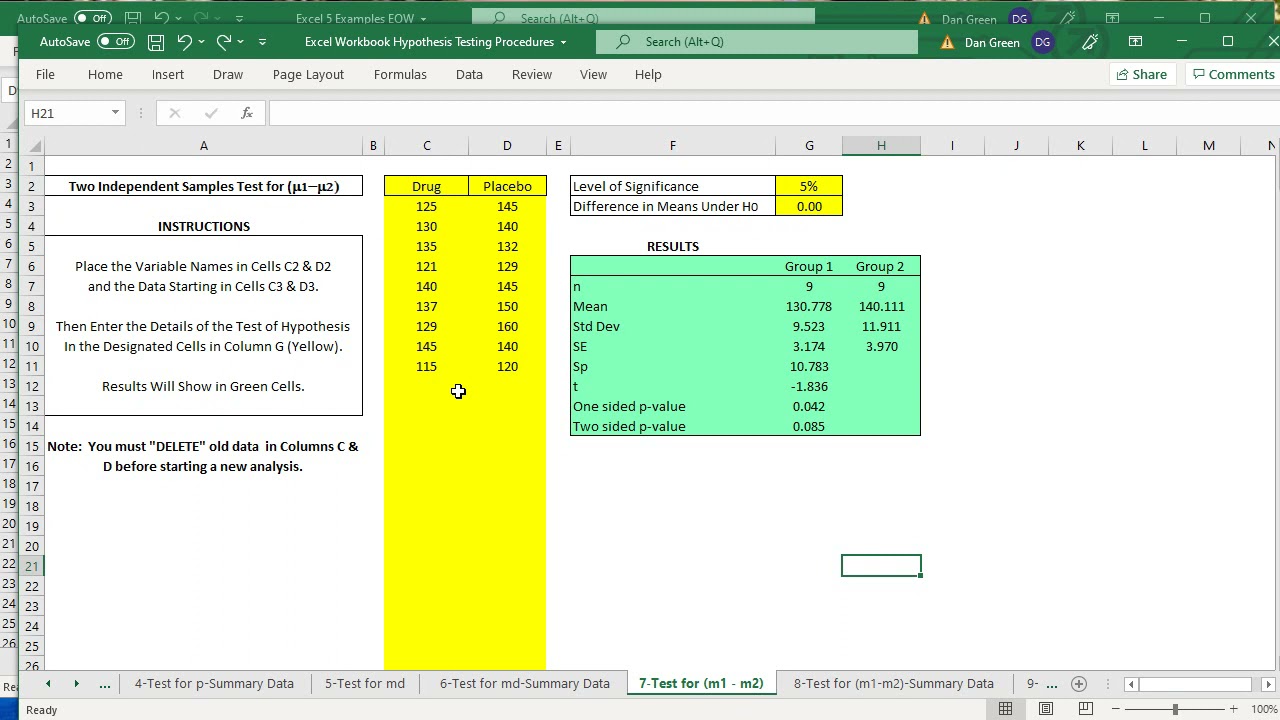Toggle AutoSave in the Excel 5 Examples EOW window
1280x720 pixels.
(x=92, y=18)
